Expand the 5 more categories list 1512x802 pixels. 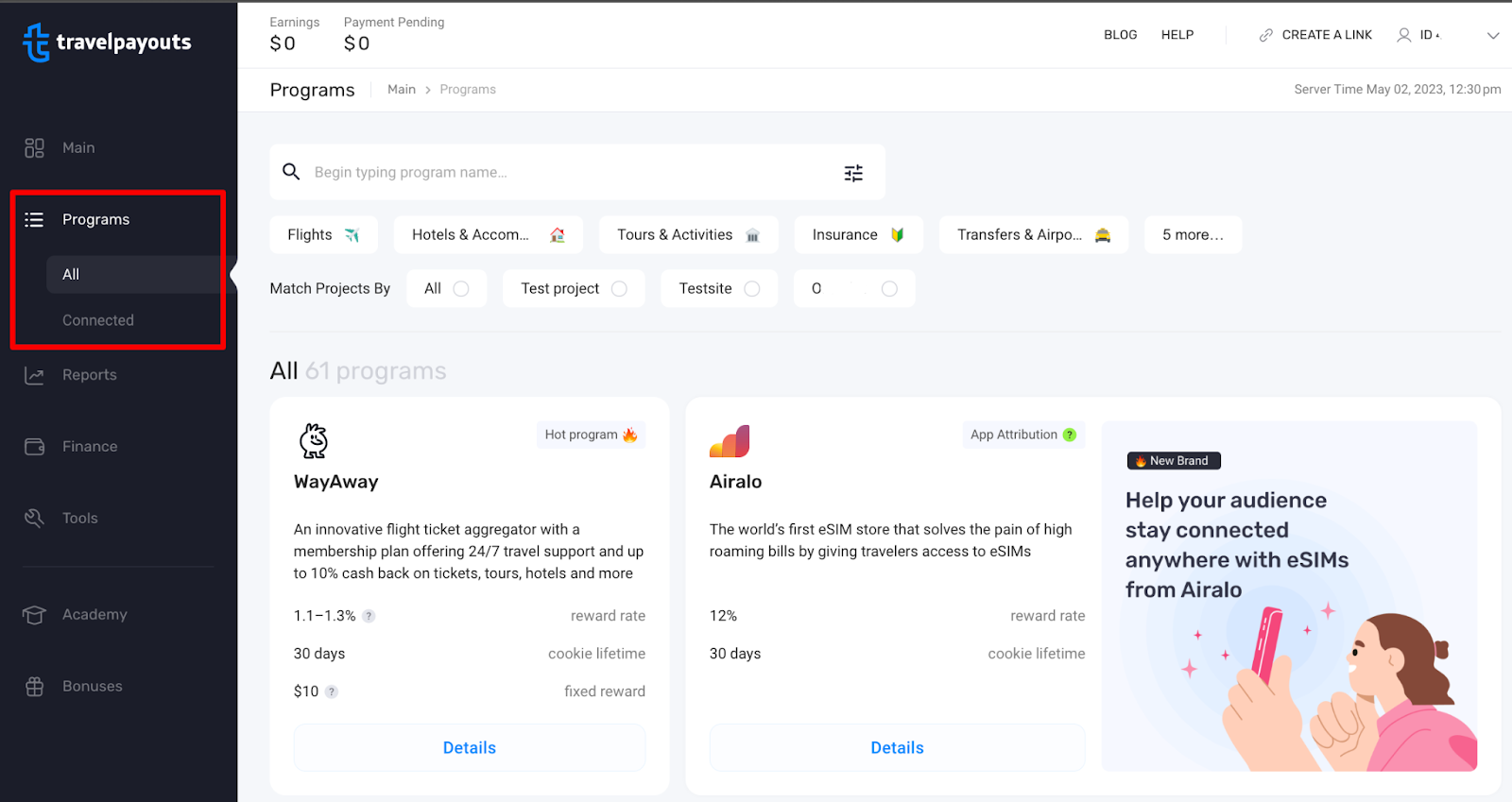coord(1194,234)
